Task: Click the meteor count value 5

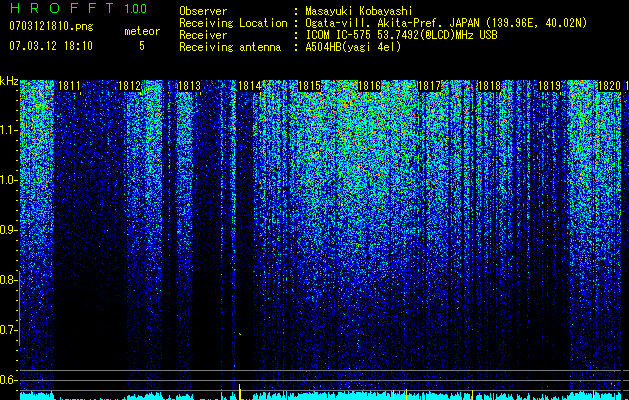Action: click(x=142, y=46)
